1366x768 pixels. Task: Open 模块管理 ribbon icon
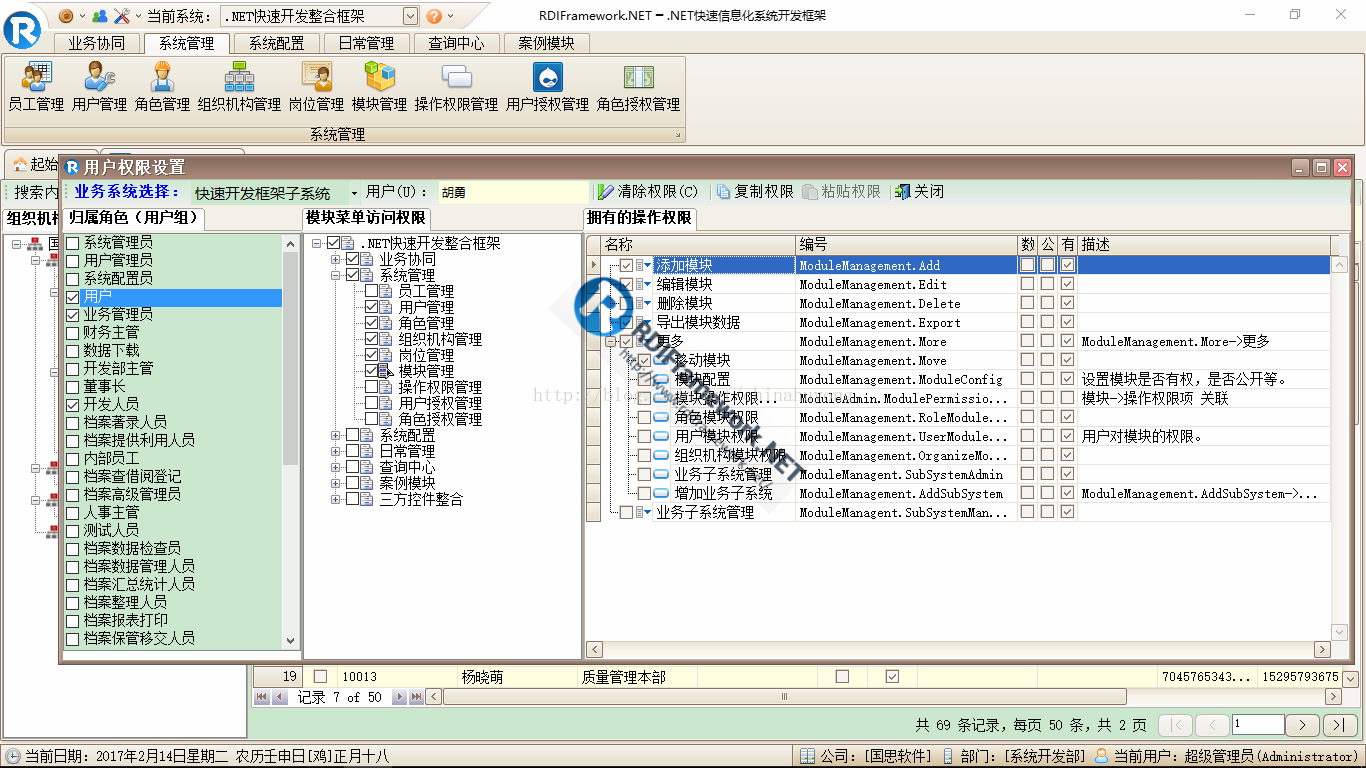379,86
